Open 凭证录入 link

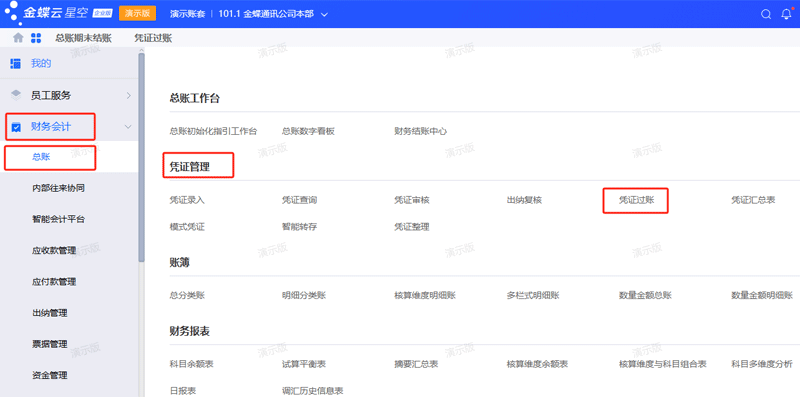click(x=187, y=200)
